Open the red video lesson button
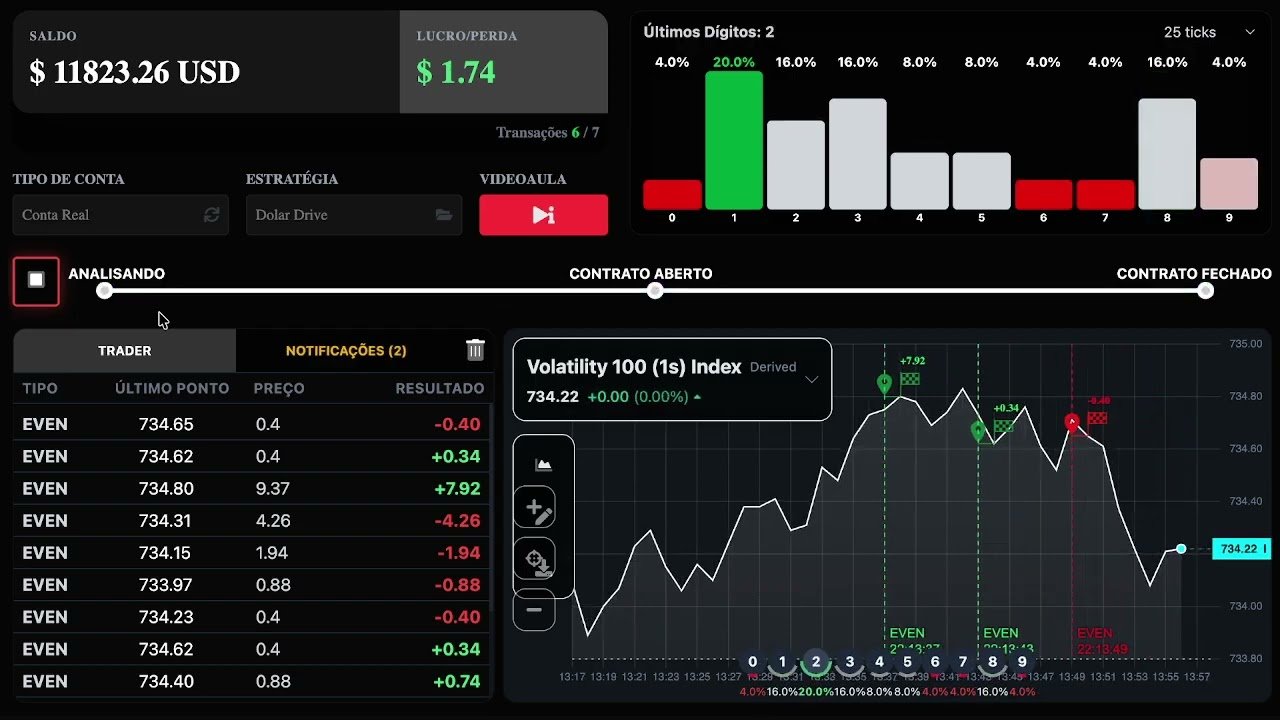 click(543, 215)
